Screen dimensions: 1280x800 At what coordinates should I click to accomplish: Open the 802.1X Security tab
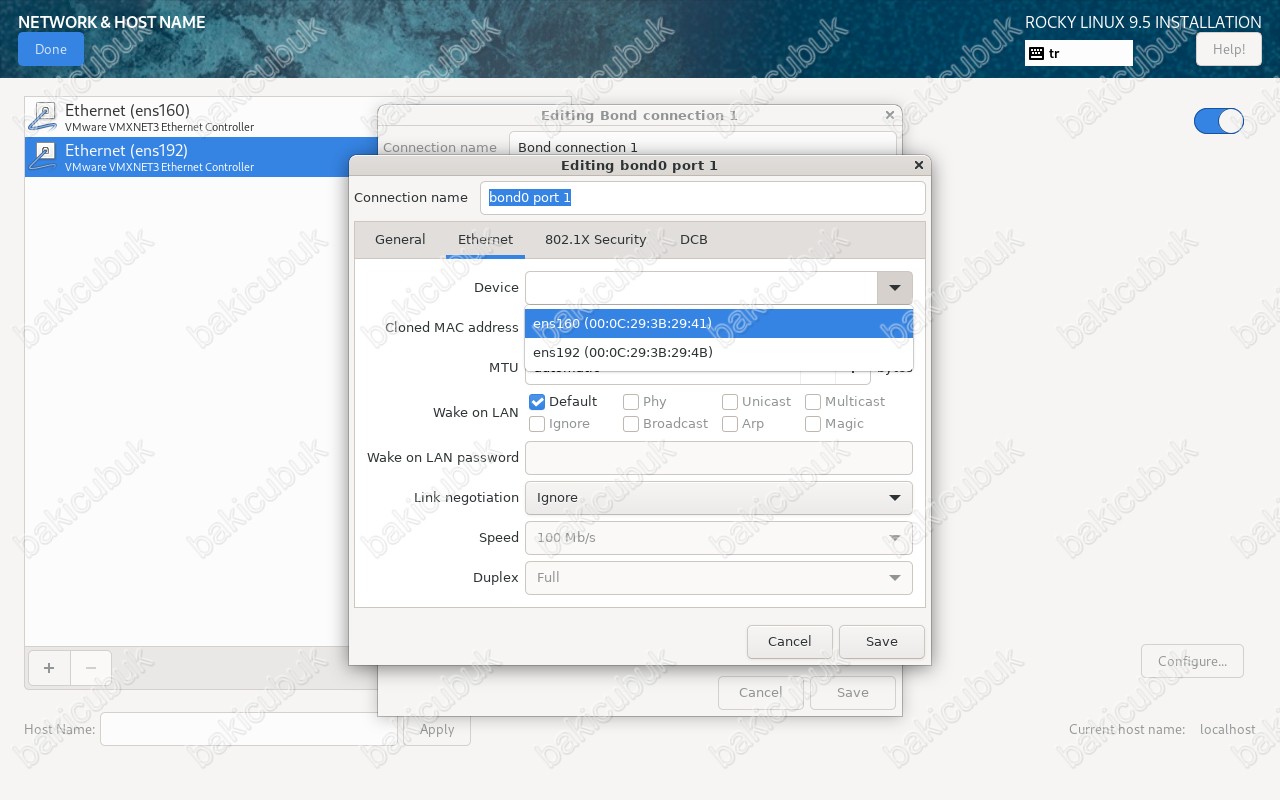(595, 240)
